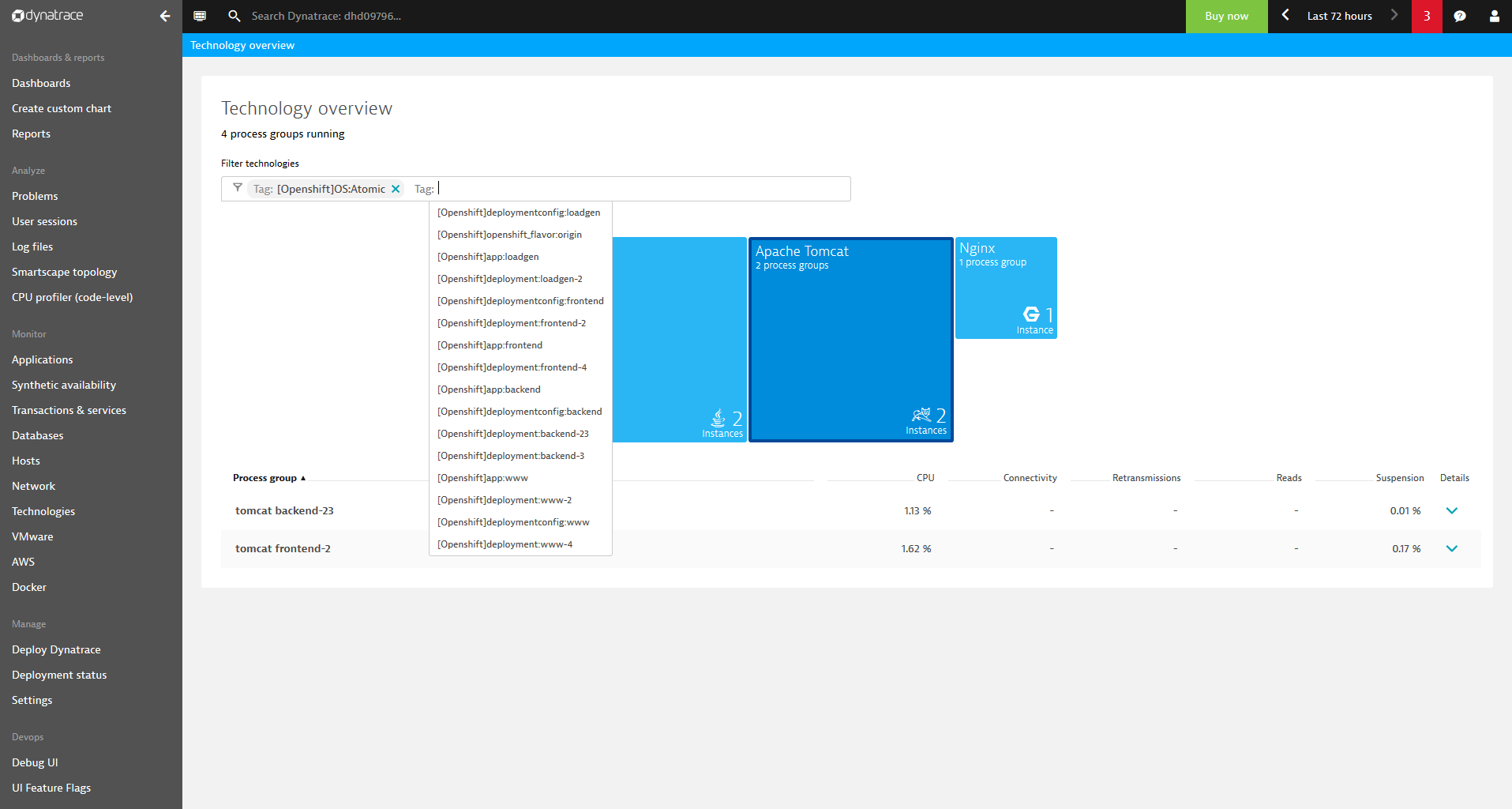The image size is (1512, 809).
Task: Open UI Feature Flags
Action: (51, 788)
